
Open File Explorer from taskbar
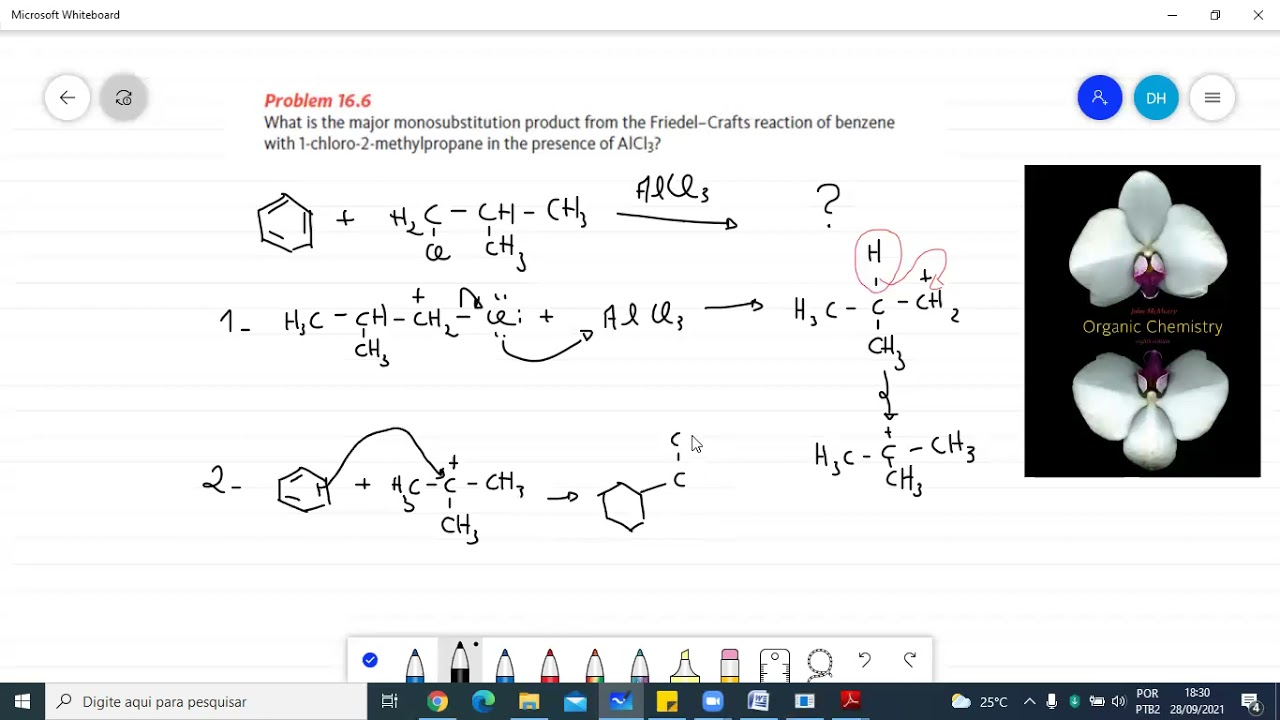click(529, 701)
